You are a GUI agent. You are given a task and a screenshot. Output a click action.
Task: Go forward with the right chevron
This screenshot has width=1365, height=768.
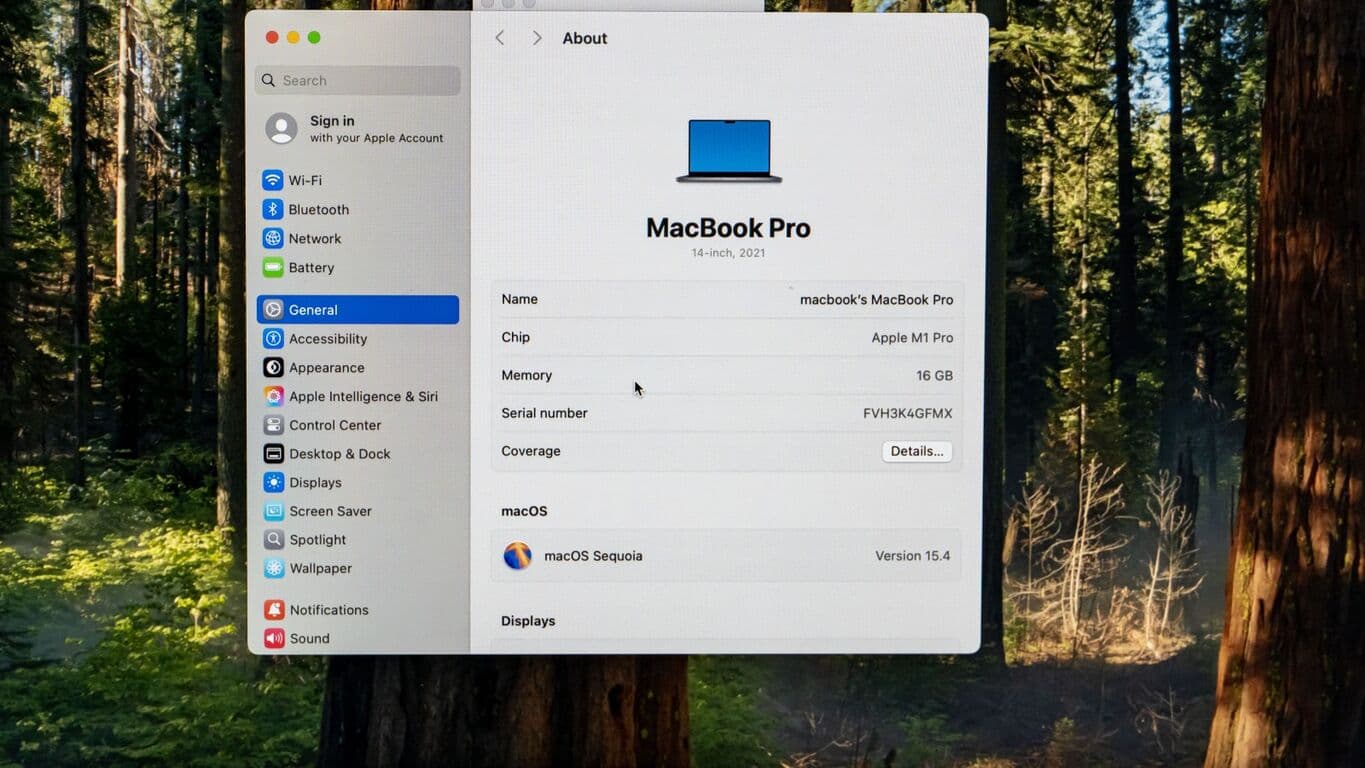pos(537,38)
